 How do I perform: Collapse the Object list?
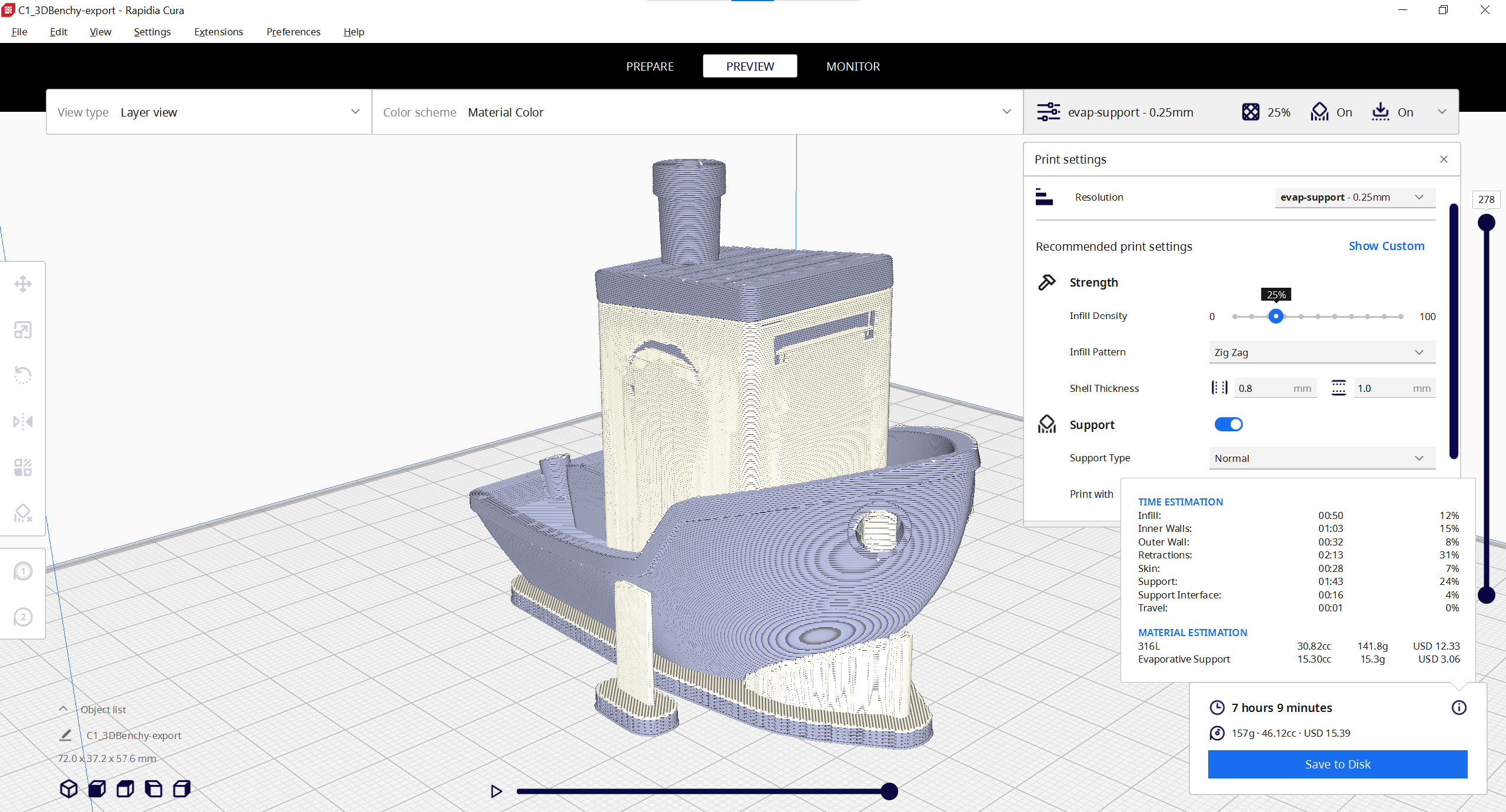pyautogui.click(x=64, y=709)
